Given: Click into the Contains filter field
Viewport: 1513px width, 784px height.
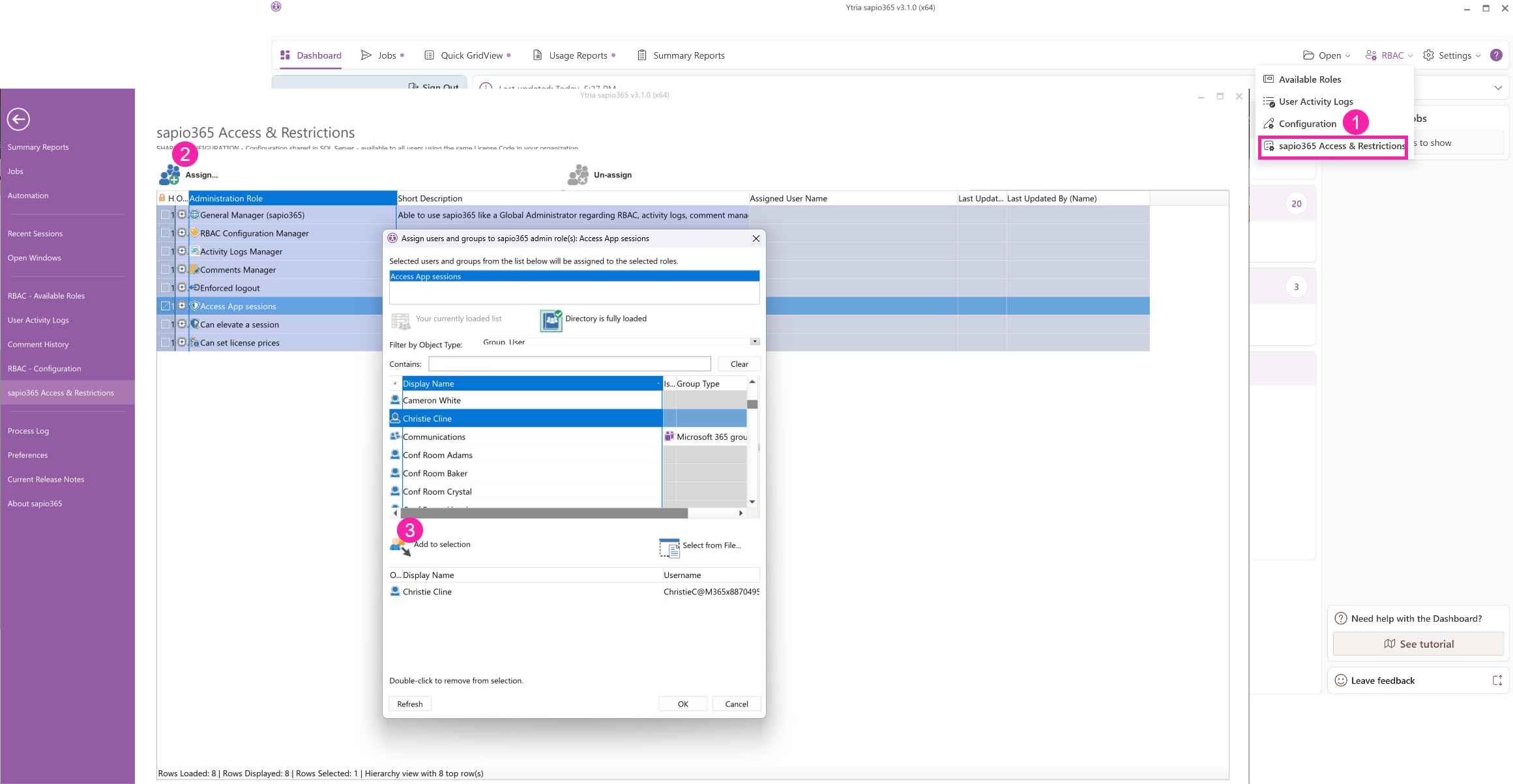Looking at the screenshot, I should [x=569, y=364].
